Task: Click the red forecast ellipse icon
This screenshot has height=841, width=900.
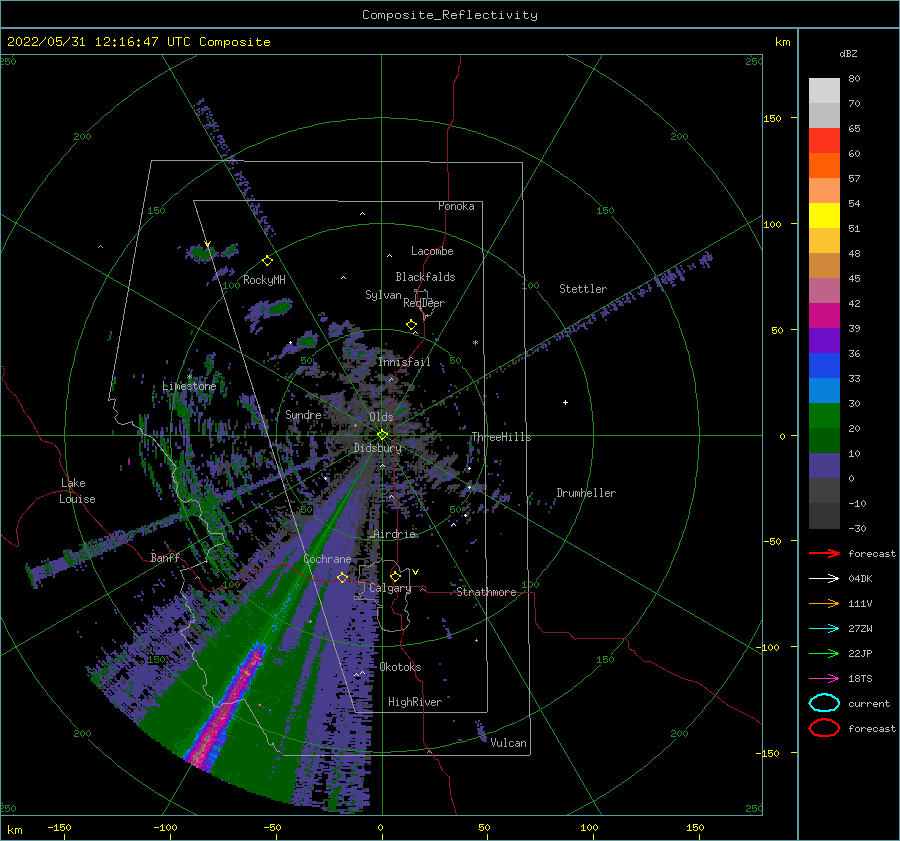Action: pos(824,728)
